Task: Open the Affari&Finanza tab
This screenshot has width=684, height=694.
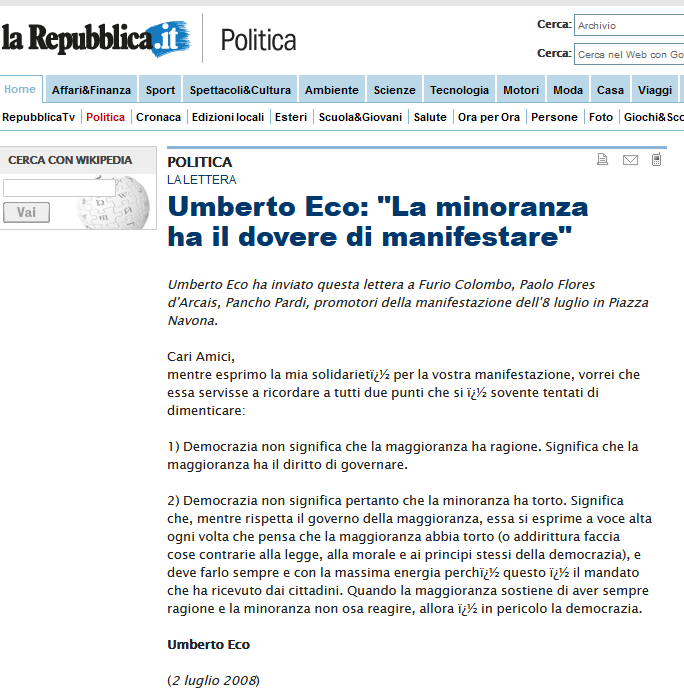Action: (91, 90)
